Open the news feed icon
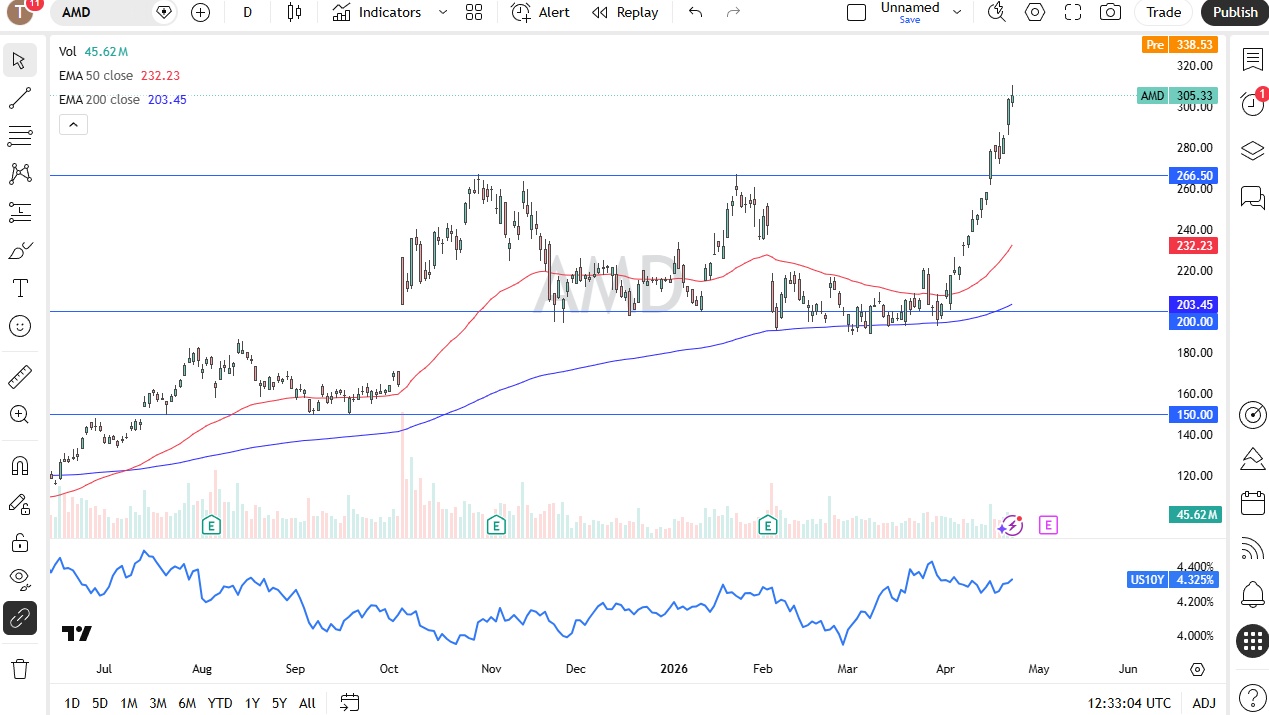This screenshot has width=1269, height=715. [x=1252, y=549]
